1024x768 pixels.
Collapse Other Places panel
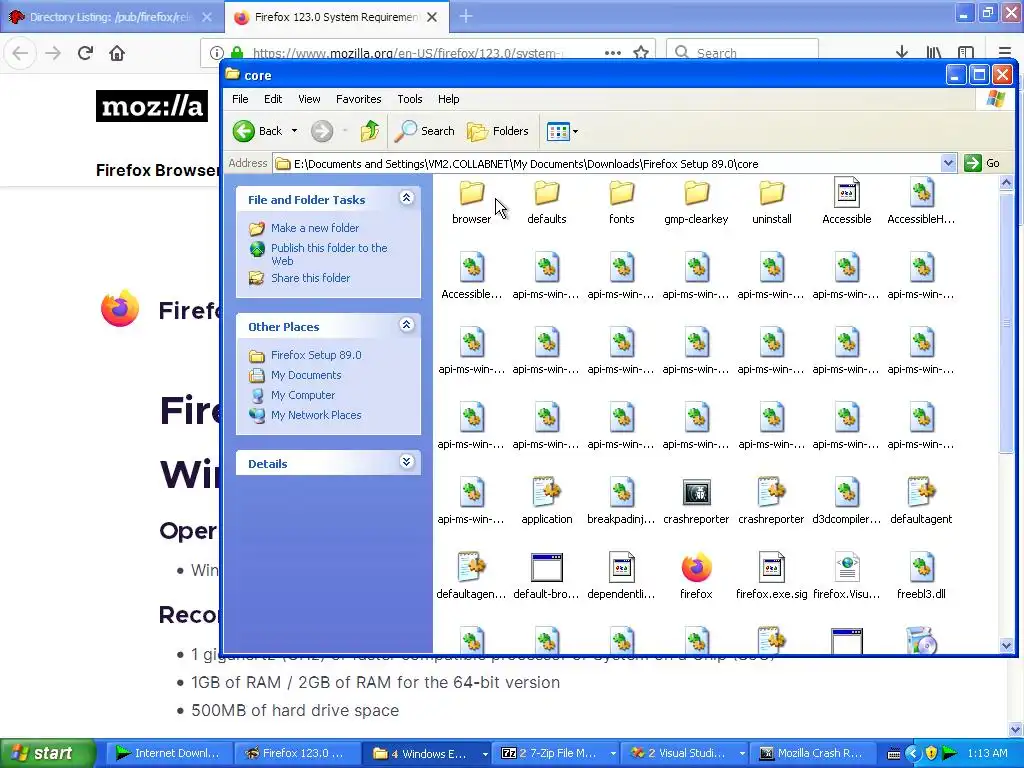click(x=406, y=325)
